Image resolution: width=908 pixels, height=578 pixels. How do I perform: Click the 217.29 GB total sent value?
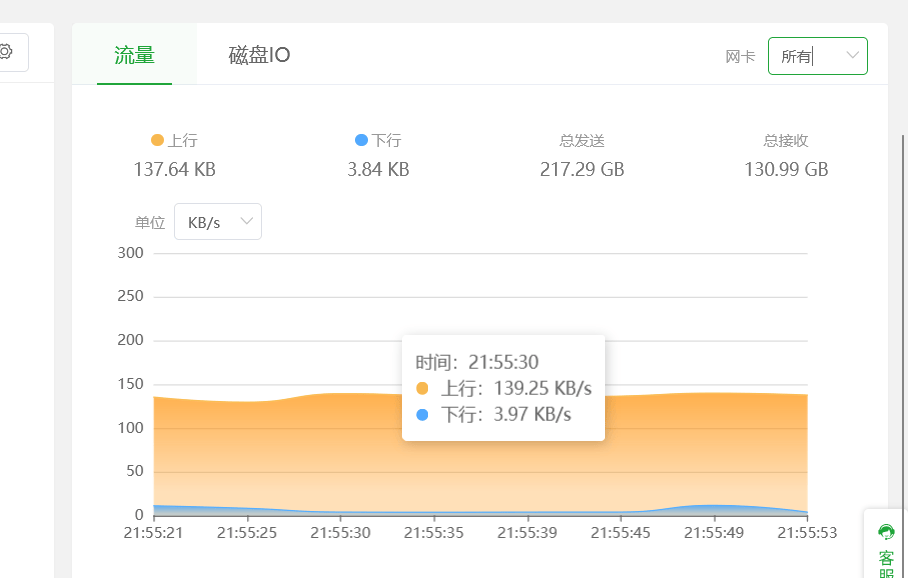coord(582,170)
